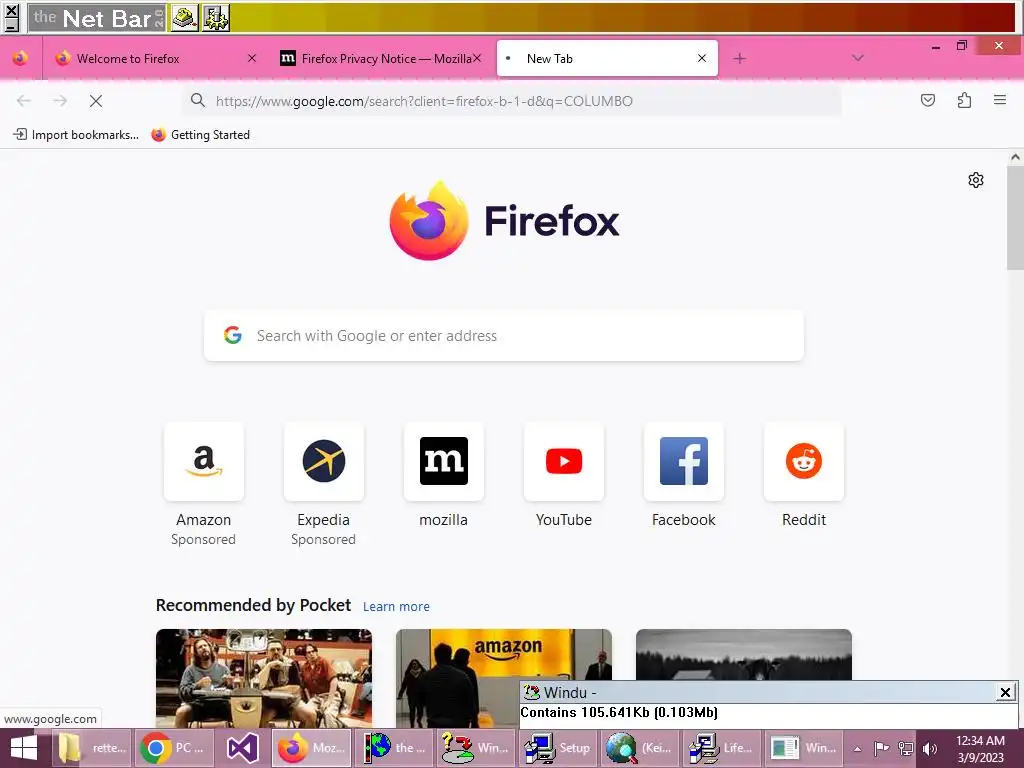Image resolution: width=1024 pixels, height=768 pixels.
Task: Click the Windu title bar icon
Action: point(532,692)
